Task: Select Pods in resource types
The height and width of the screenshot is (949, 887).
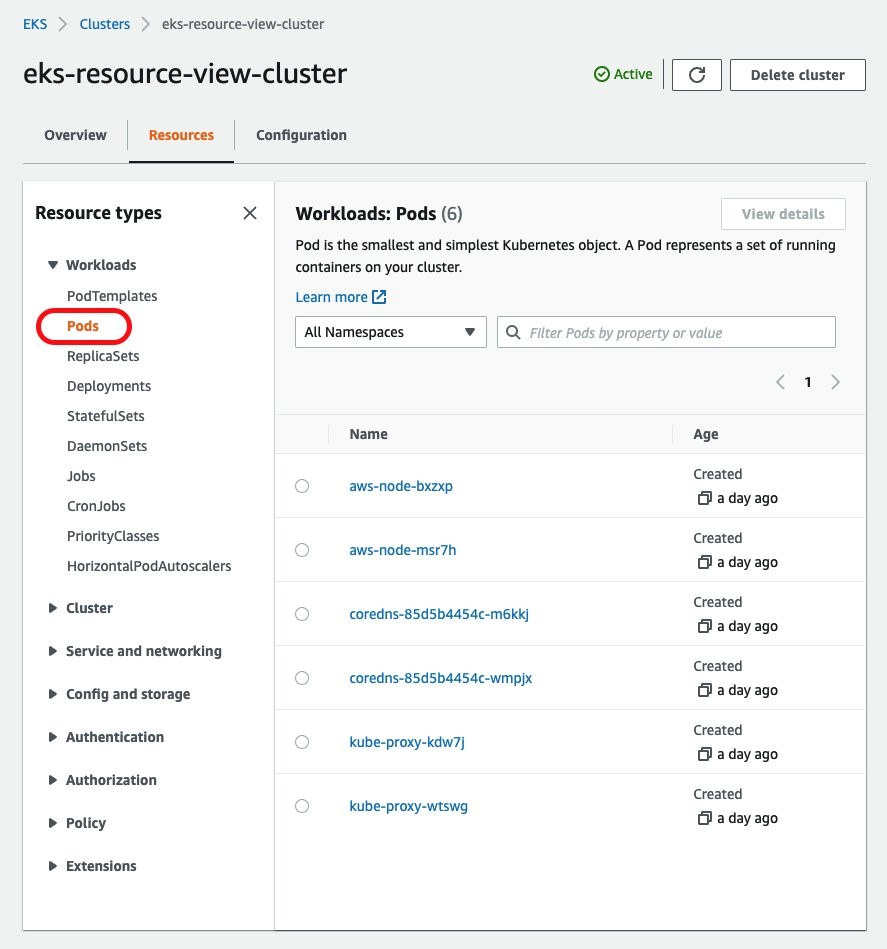Action: coord(83,326)
